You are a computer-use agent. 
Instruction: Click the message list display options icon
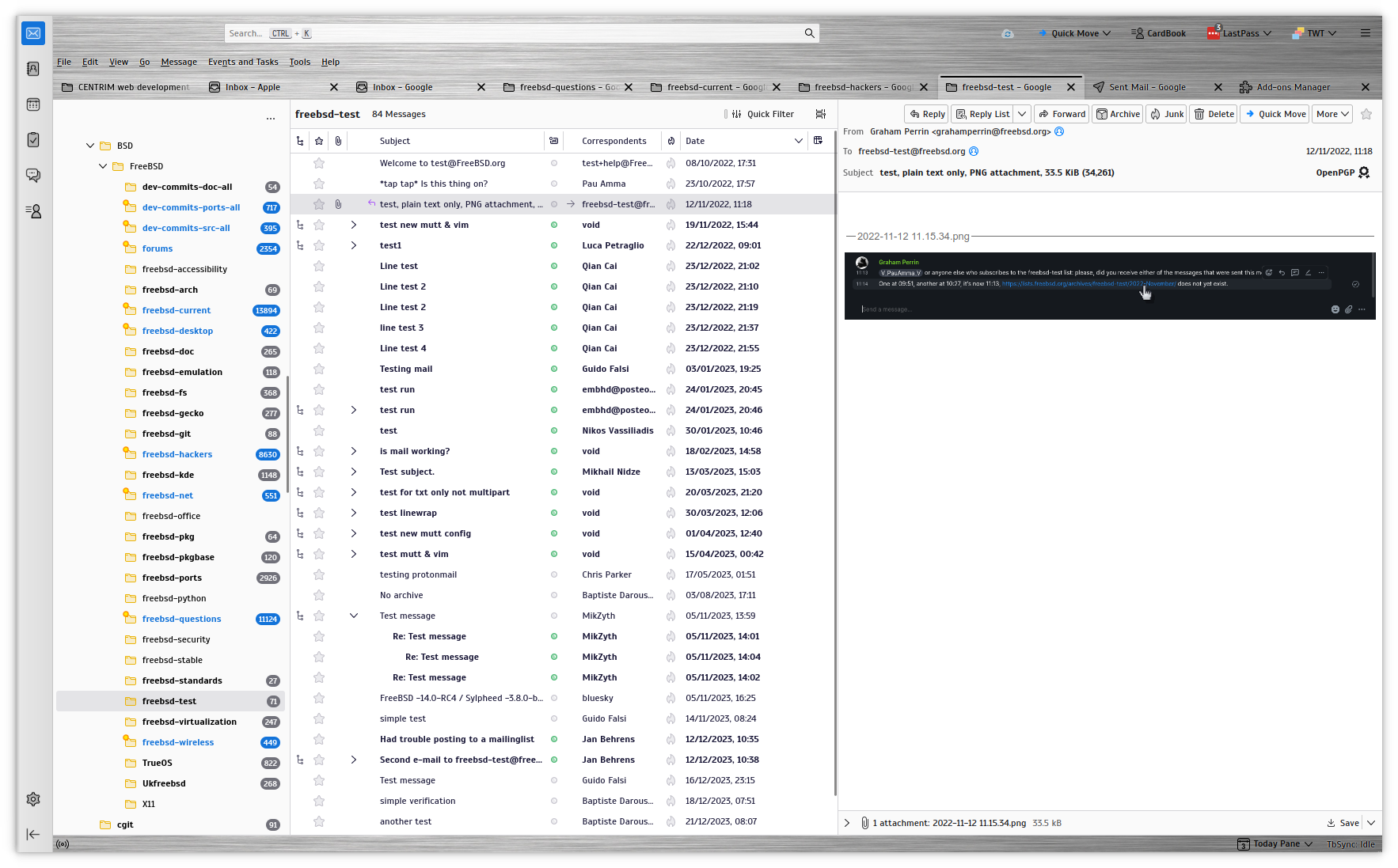pos(821,114)
